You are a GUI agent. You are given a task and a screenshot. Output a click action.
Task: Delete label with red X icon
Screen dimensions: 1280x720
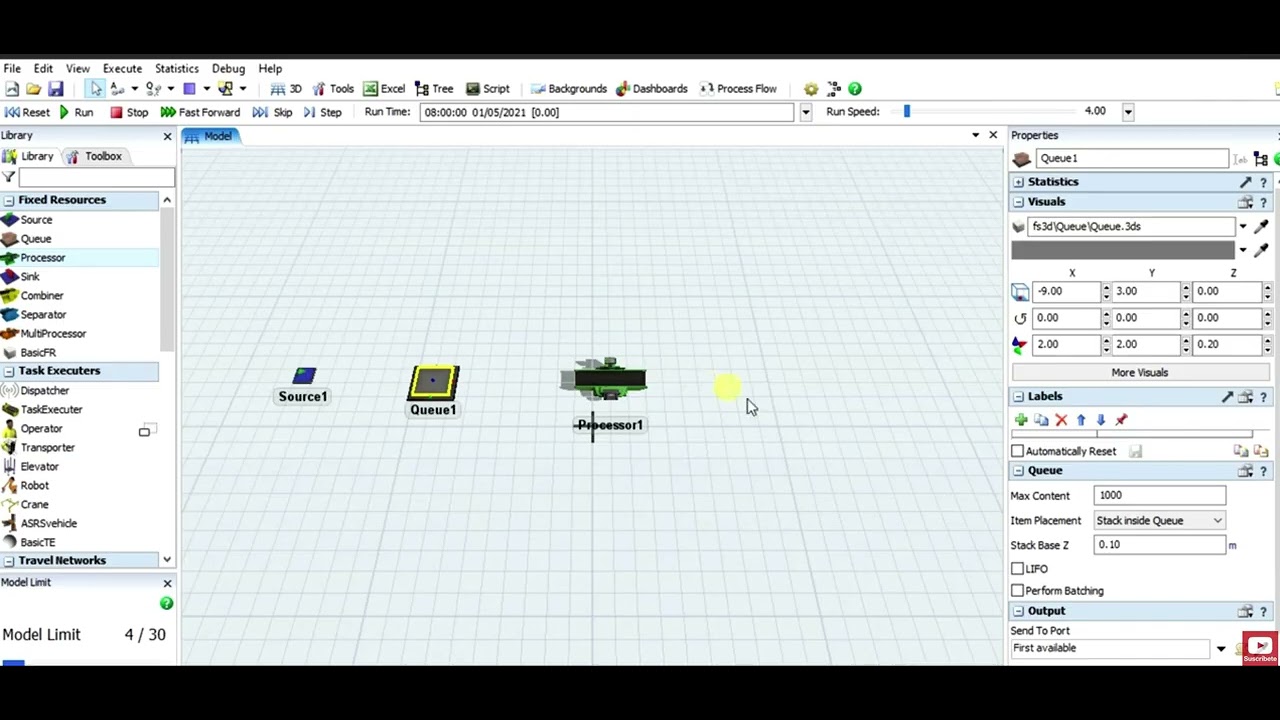(1061, 421)
